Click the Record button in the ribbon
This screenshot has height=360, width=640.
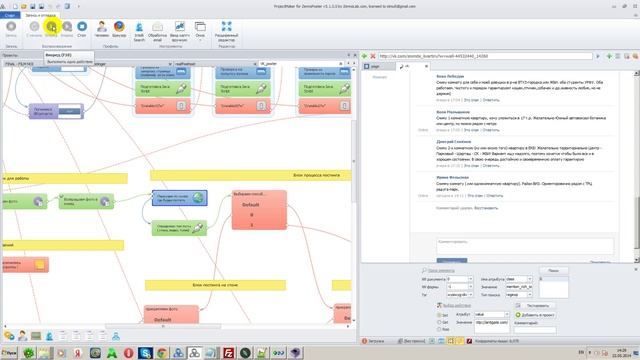(x=11, y=29)
